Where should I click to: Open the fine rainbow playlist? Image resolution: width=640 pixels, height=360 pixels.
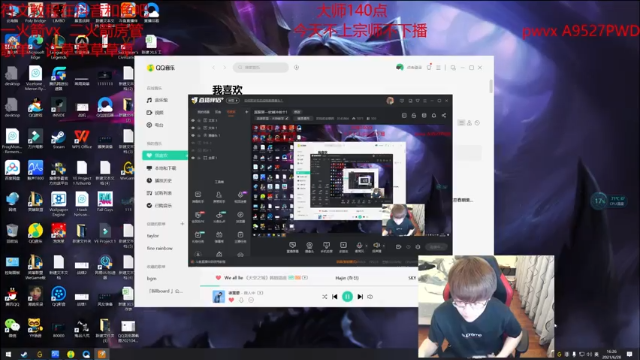[x=160, y=248]
